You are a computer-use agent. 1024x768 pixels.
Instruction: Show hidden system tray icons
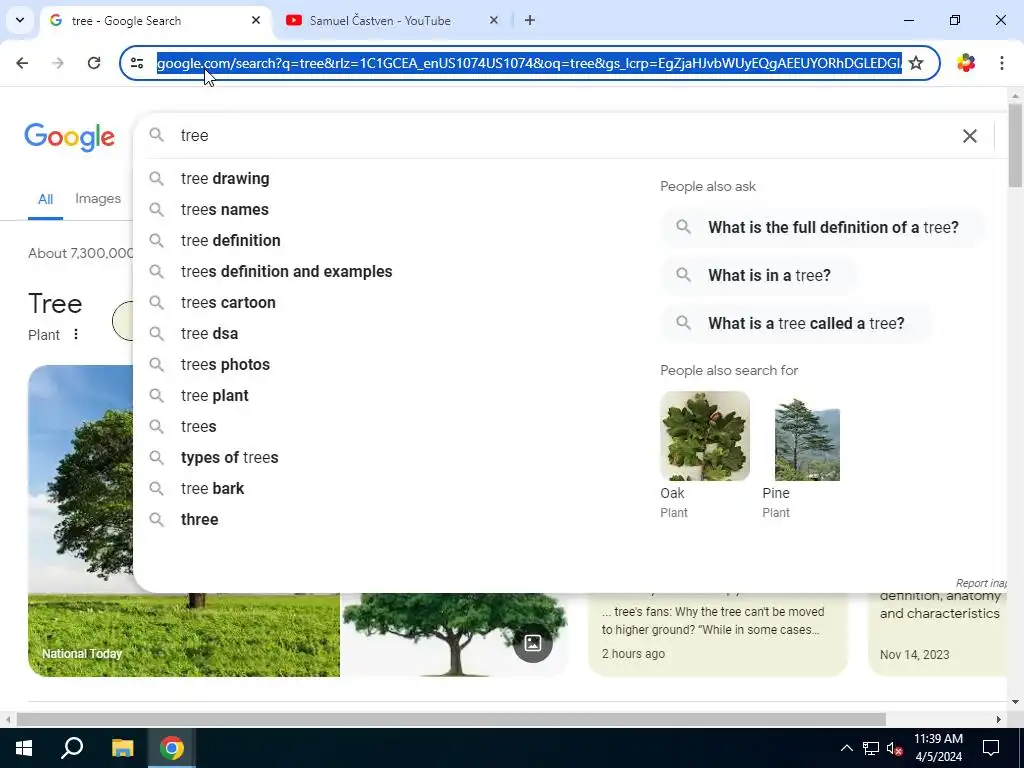[x=846, y=748]
